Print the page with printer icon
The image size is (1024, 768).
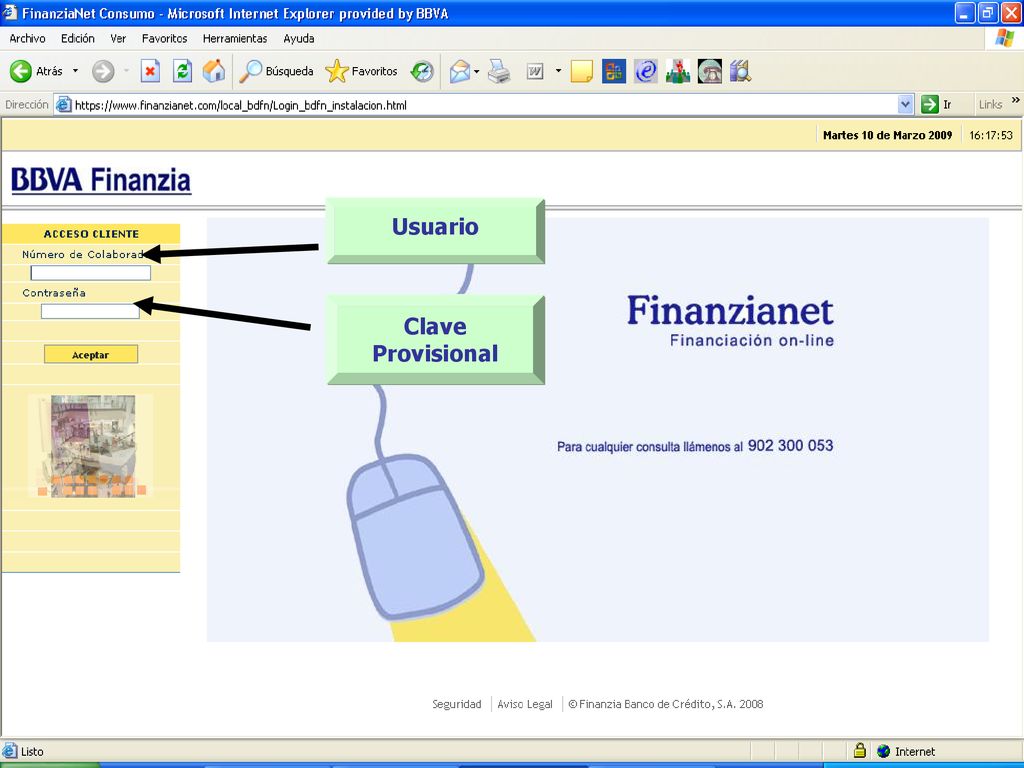click(x=499, y=71)
